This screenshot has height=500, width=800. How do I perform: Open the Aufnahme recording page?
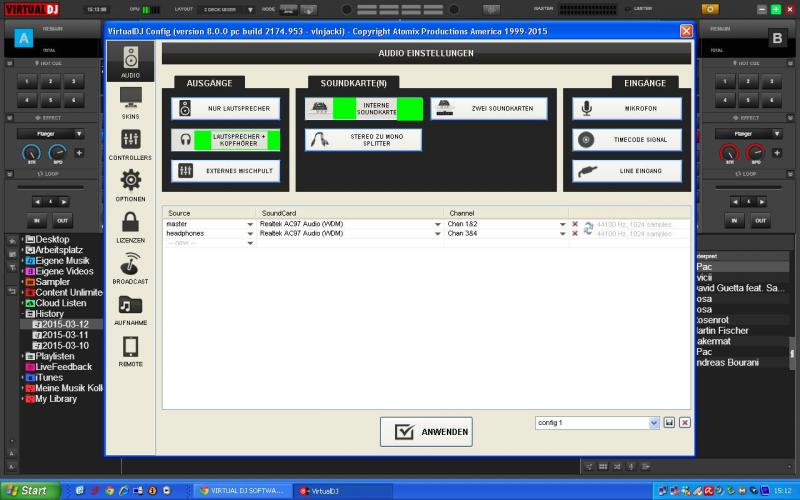pos(130,311)
